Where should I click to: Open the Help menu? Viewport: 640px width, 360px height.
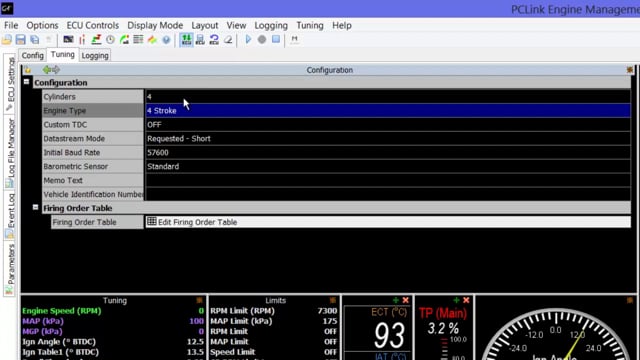click(x=342, y=25)
